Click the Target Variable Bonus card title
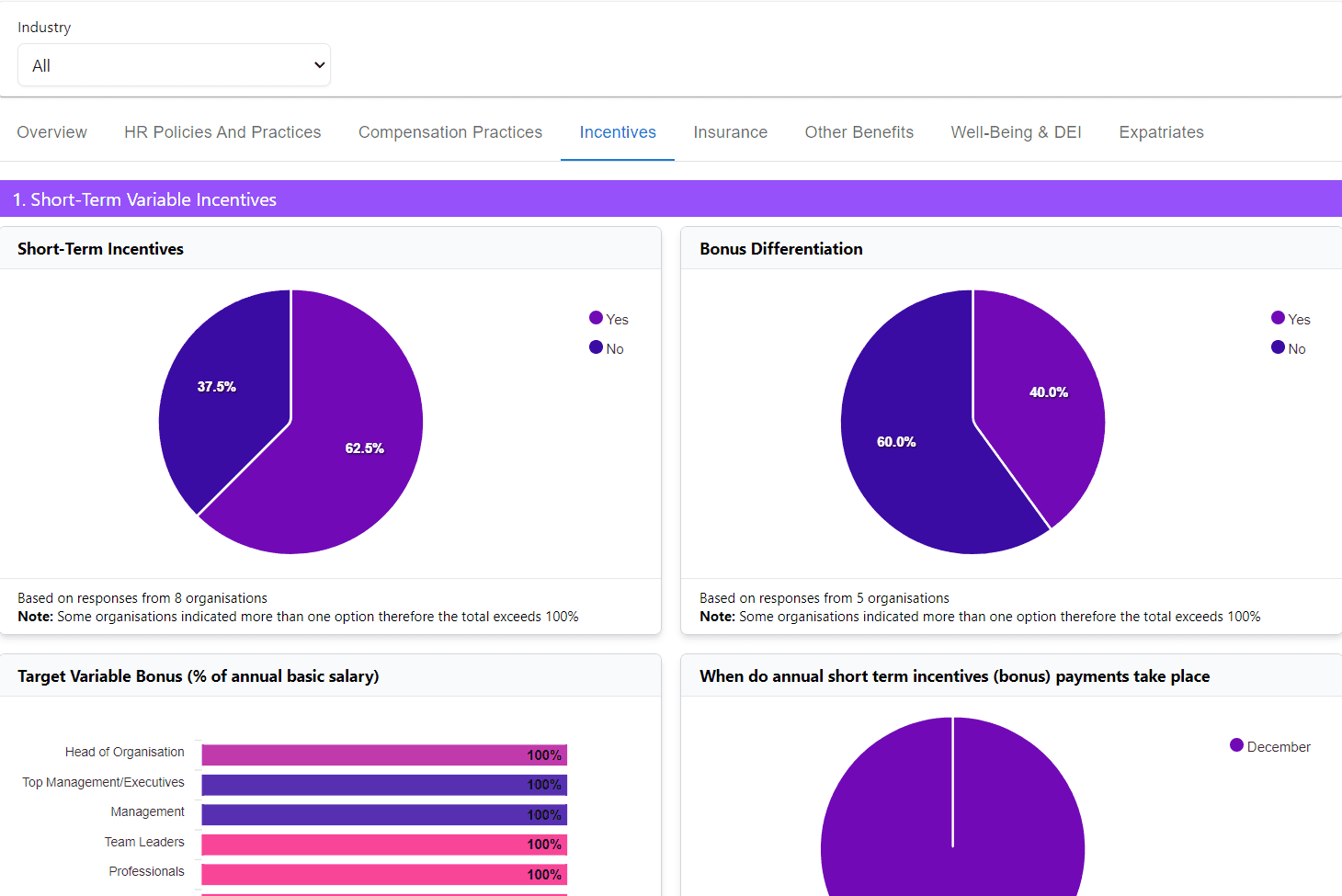The height and width of the screenshot is (896, 1342). coord(199,676)
